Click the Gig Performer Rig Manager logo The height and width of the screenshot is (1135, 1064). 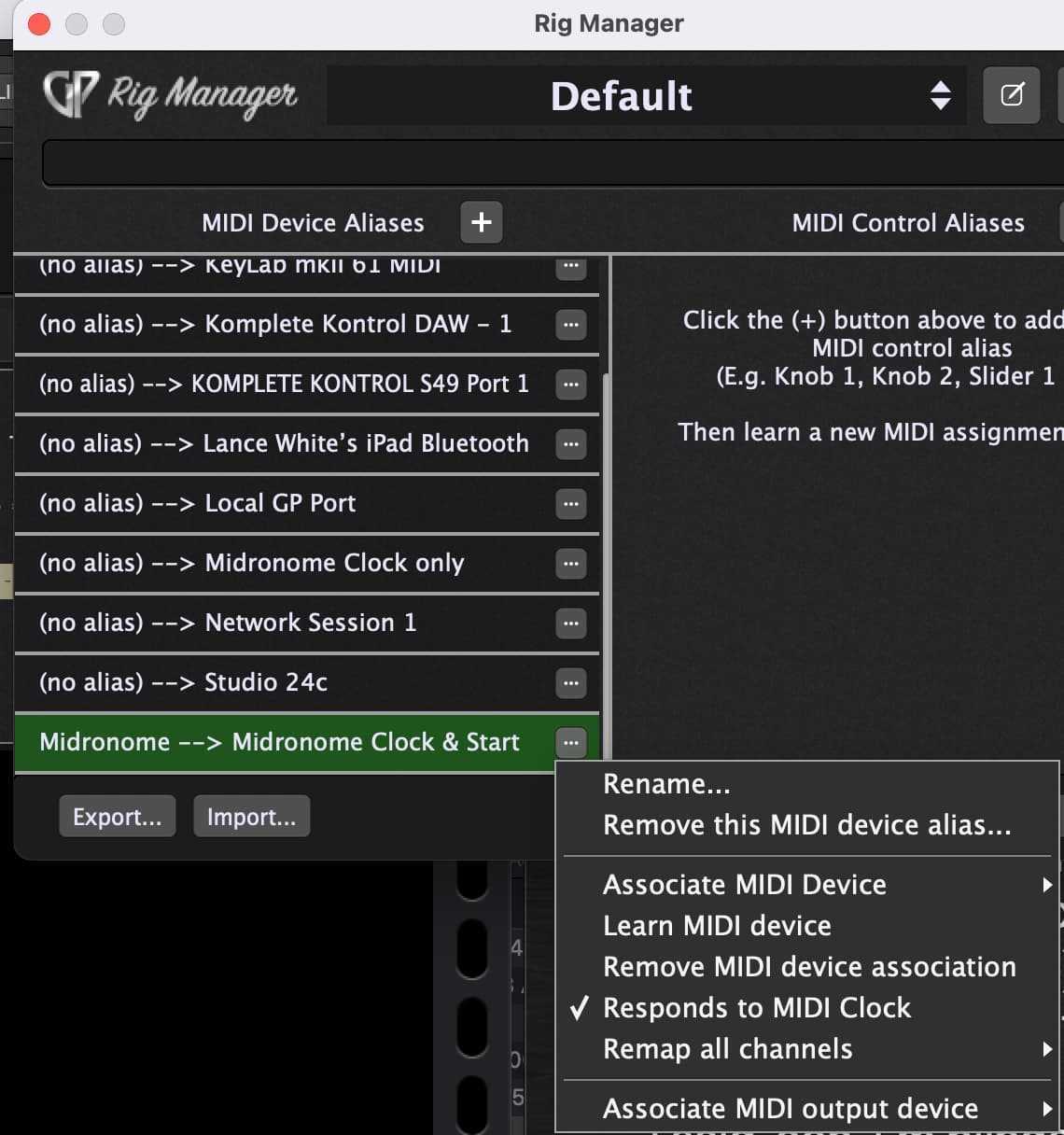(x=170, y=95)
